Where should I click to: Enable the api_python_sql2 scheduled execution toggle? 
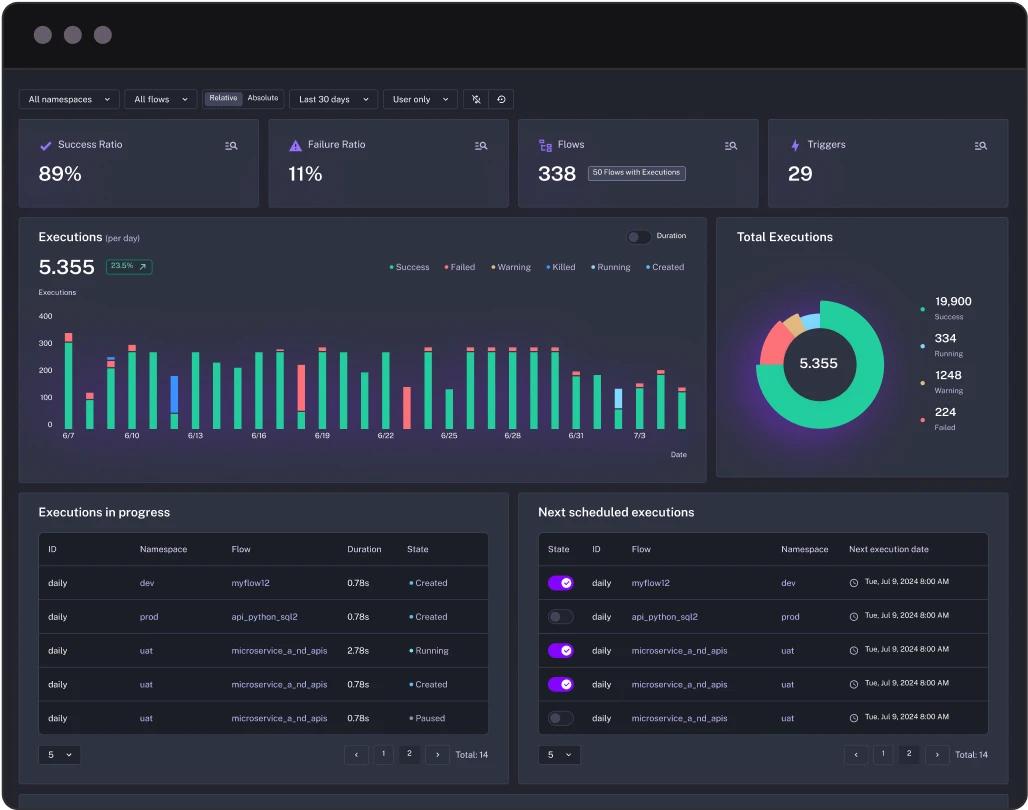click(560, 617)
